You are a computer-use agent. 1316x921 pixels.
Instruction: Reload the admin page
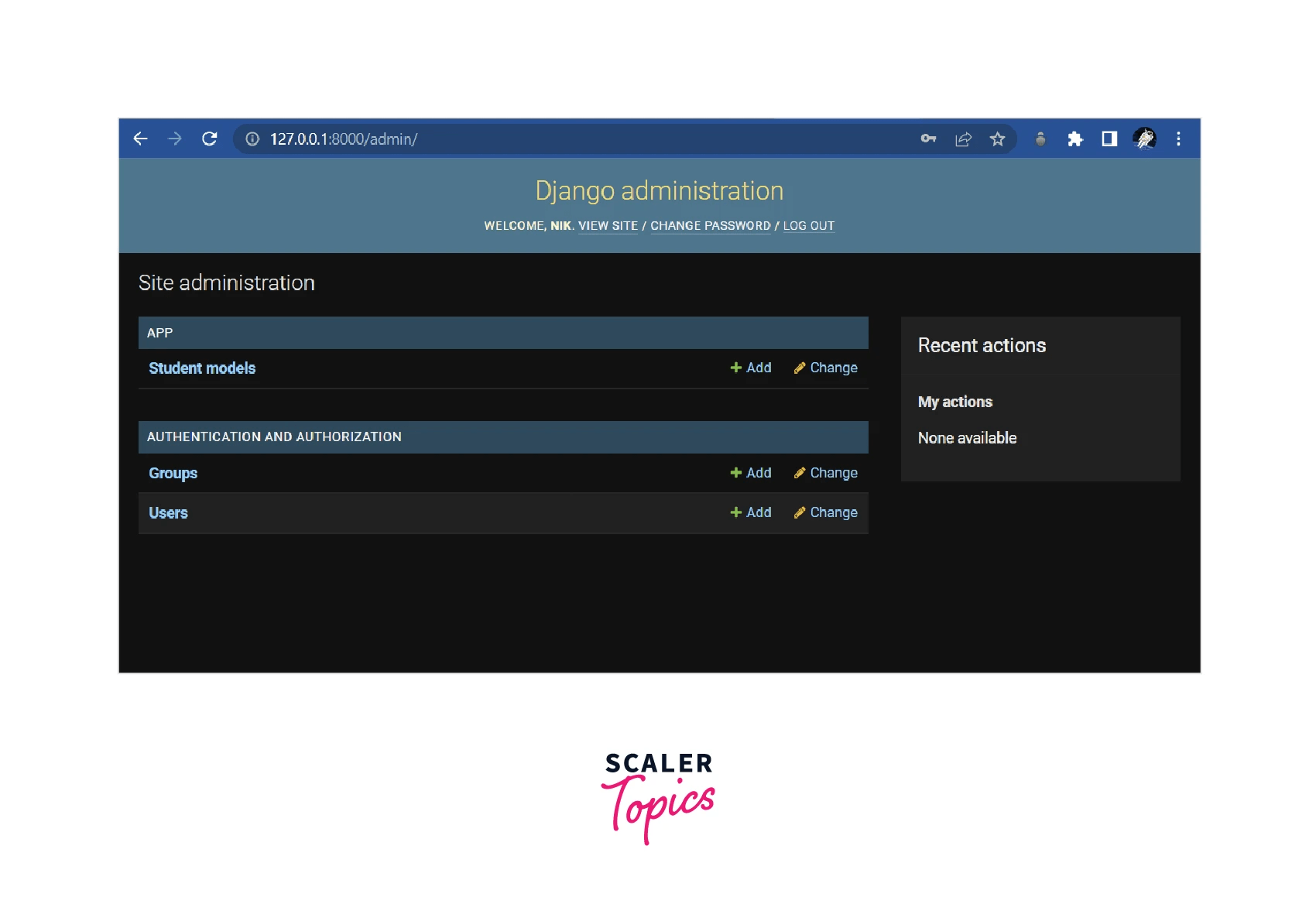pyautogui.click(x=210, y=139)
